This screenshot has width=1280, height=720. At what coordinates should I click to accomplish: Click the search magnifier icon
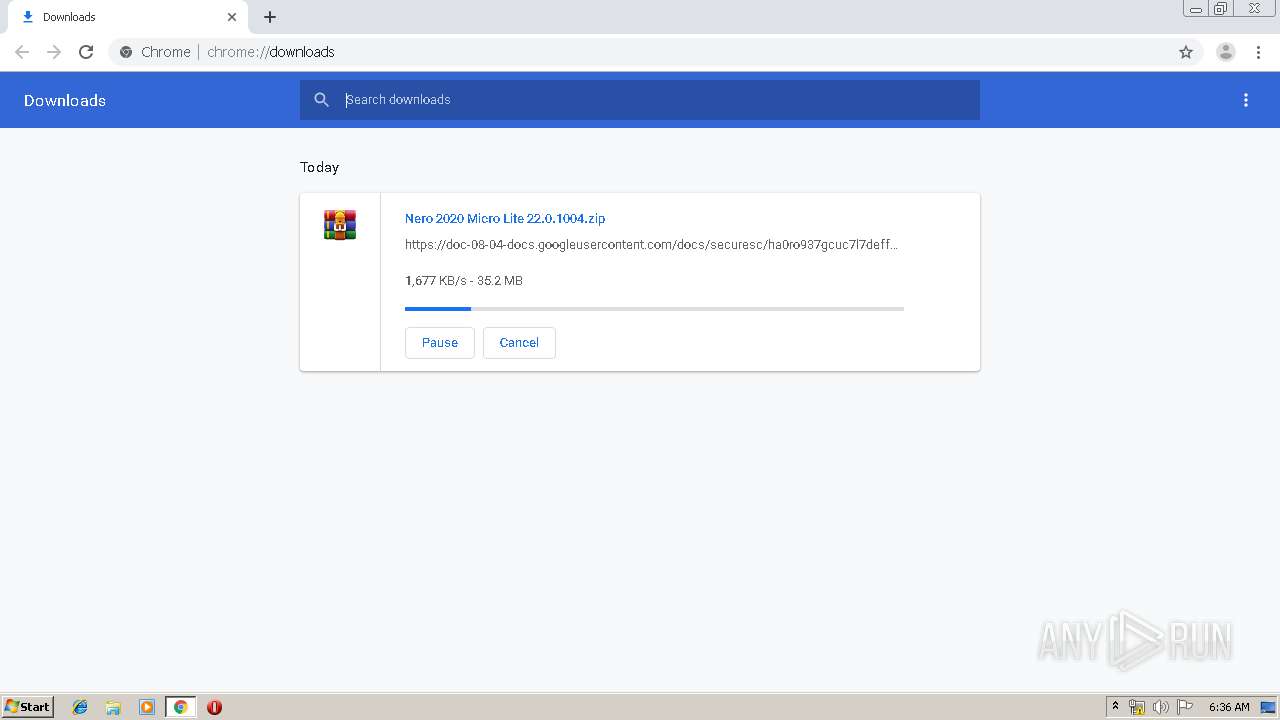[x=321, y=100]
